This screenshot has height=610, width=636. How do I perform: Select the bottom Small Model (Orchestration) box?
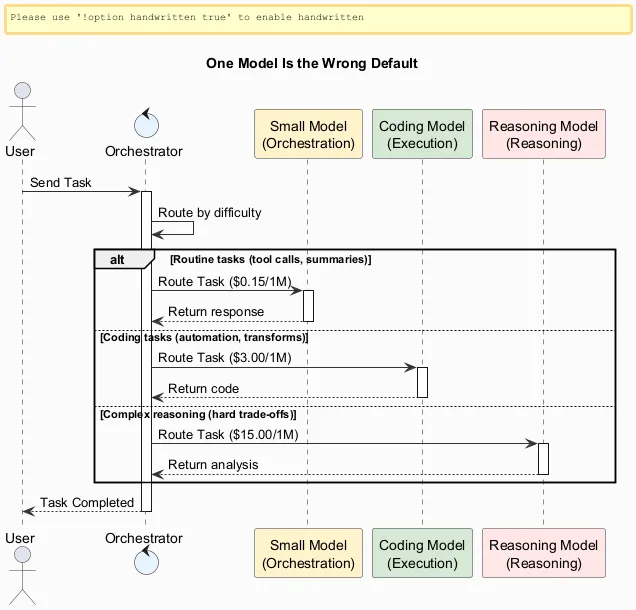coord(308,553)
